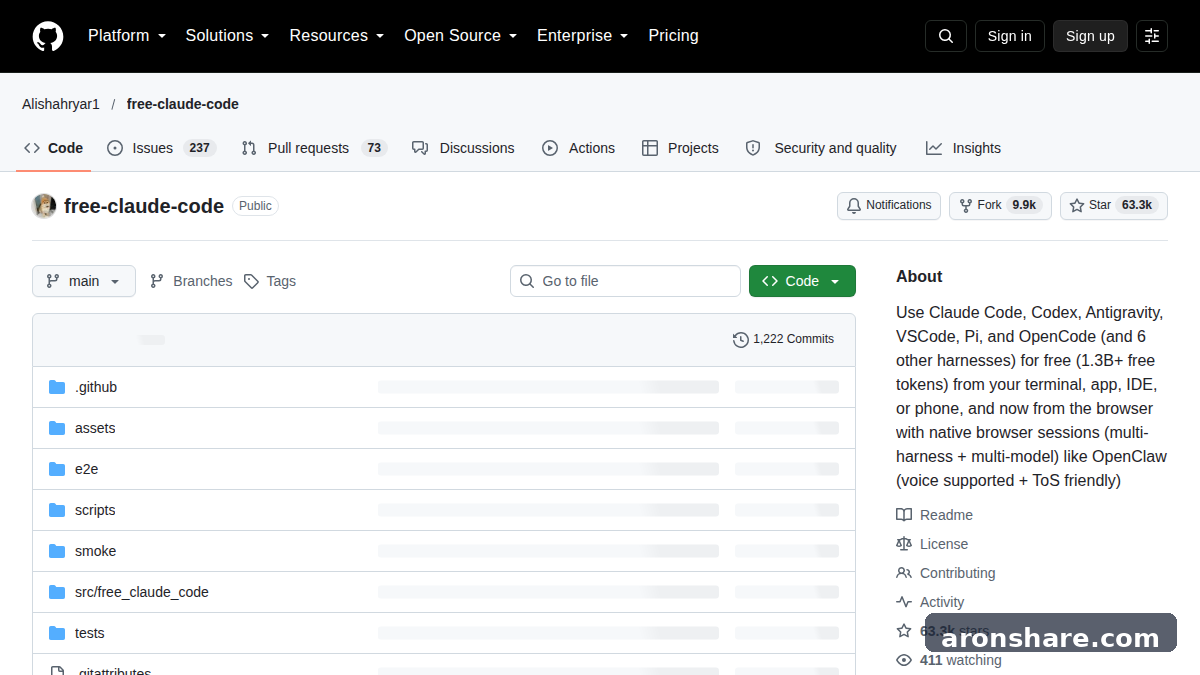Click the pulse icon beside Activity

click(x=904, y=602)
